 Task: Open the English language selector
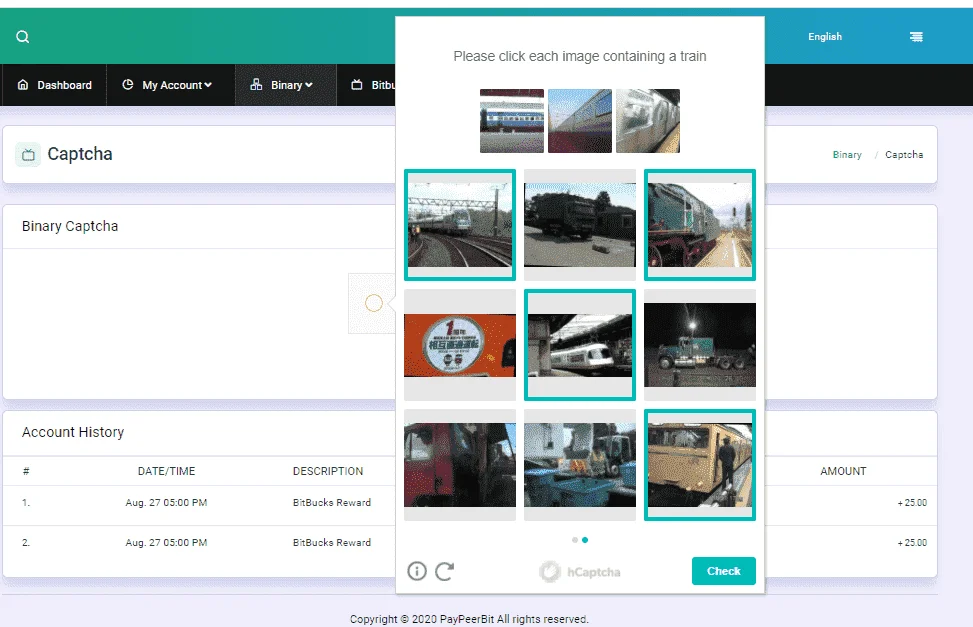pyautogui.click(x=825, y=37)
